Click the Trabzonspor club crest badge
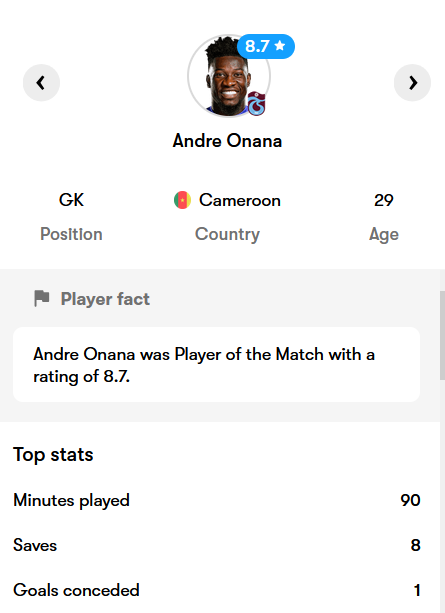The image size is (445, 613). pyautogui.click(x=256, y=103)
